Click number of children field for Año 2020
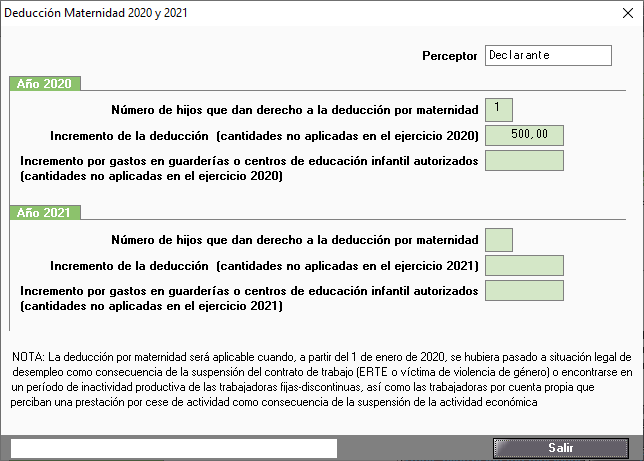This screenshot has width=644, height=461. (x=499, y=110)
